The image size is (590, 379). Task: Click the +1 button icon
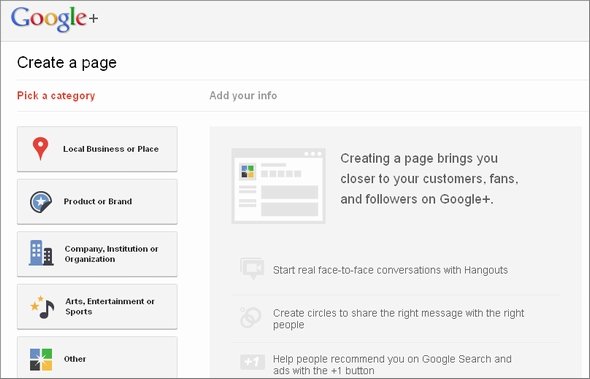coord(252,362)
